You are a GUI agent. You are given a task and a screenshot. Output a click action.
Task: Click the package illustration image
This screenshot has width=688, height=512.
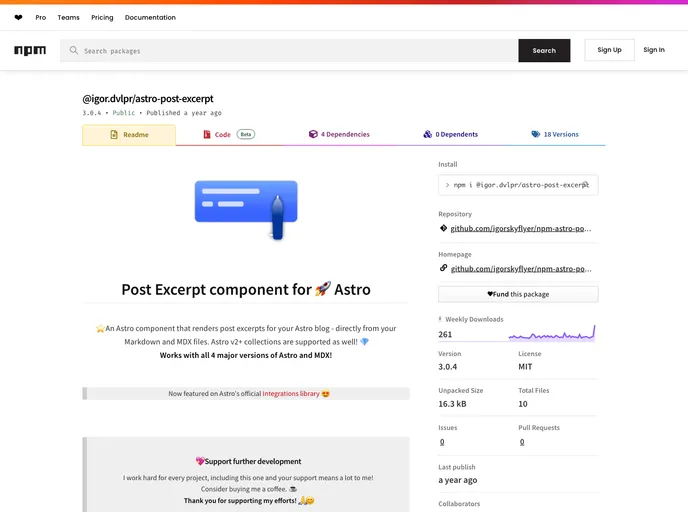(246, 210)
